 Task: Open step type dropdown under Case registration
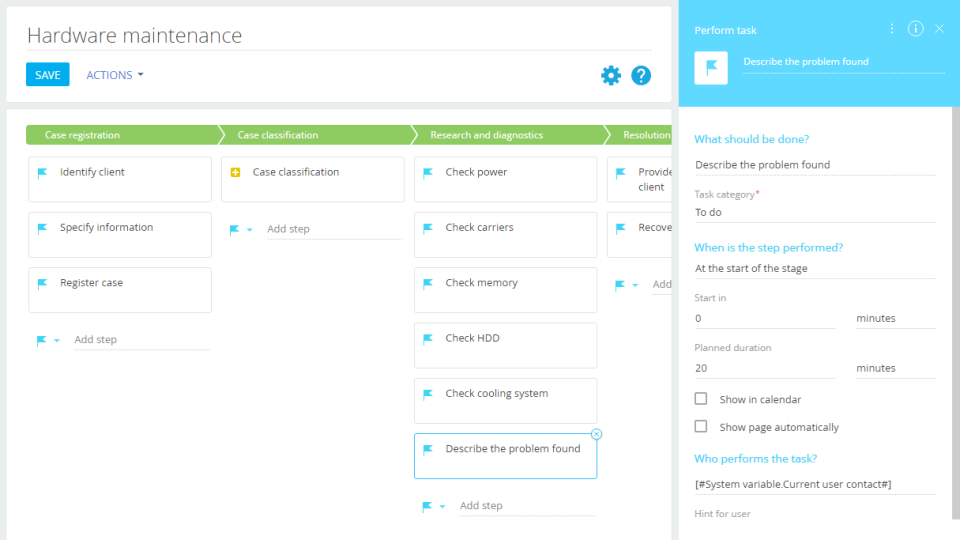pos(56,341)
